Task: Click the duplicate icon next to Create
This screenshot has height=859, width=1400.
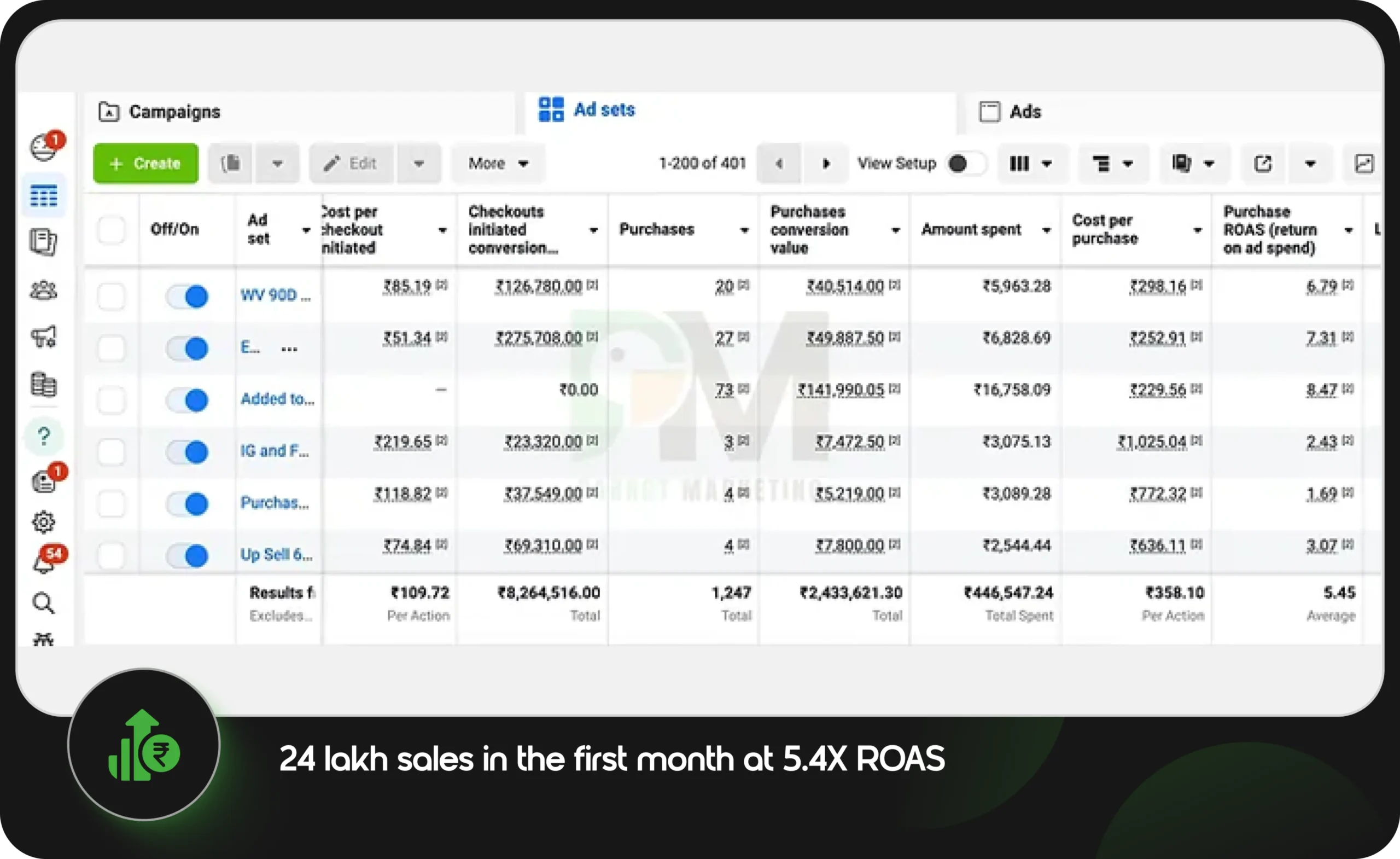Action: [x=230, y=164]
